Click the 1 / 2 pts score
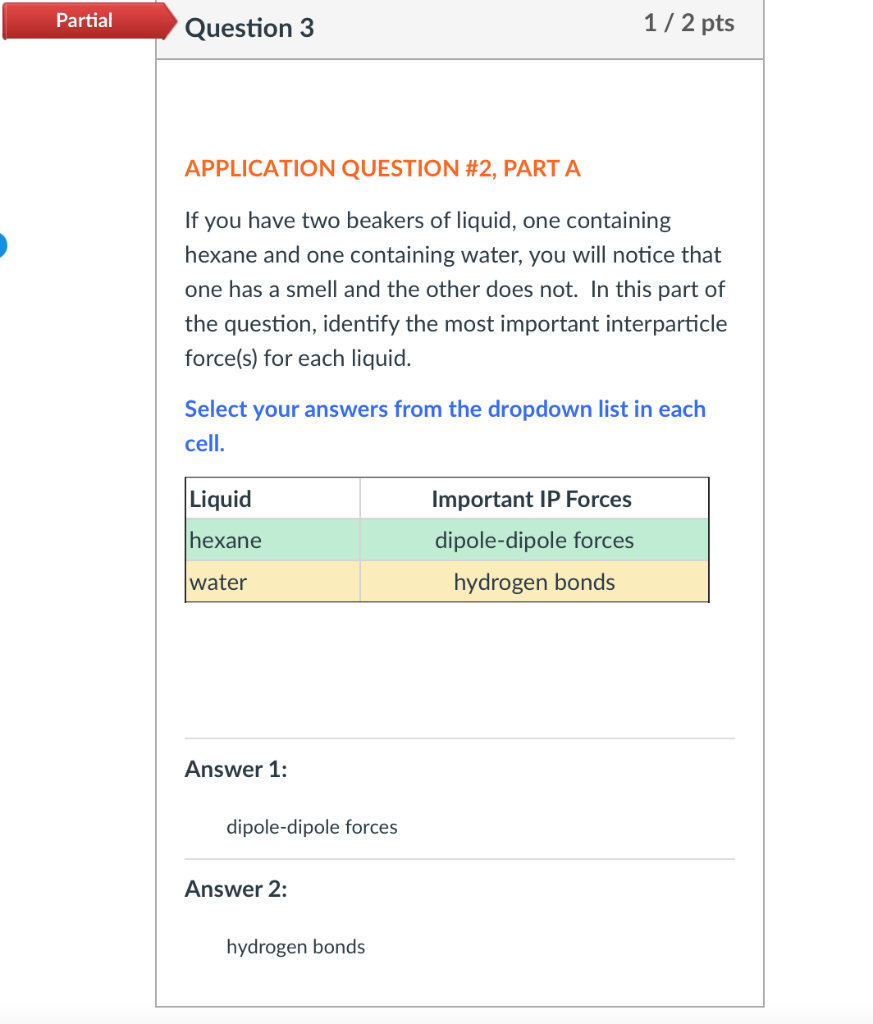The image size is (873, 1024). 689,23
